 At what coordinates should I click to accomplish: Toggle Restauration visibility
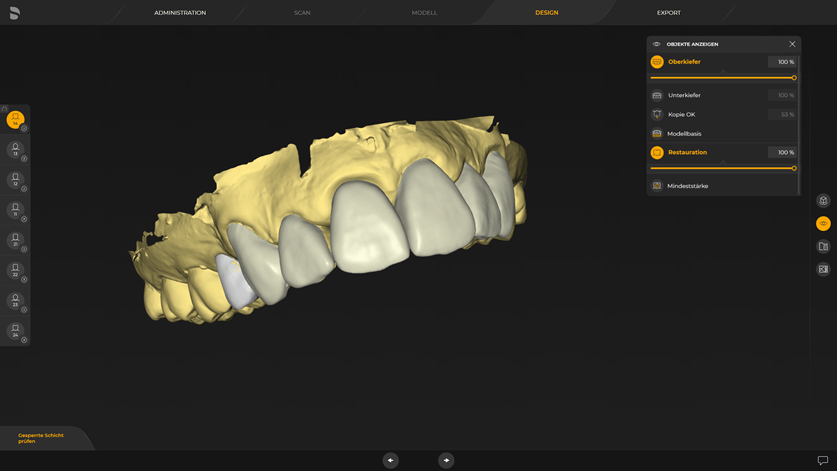point(657,152)
